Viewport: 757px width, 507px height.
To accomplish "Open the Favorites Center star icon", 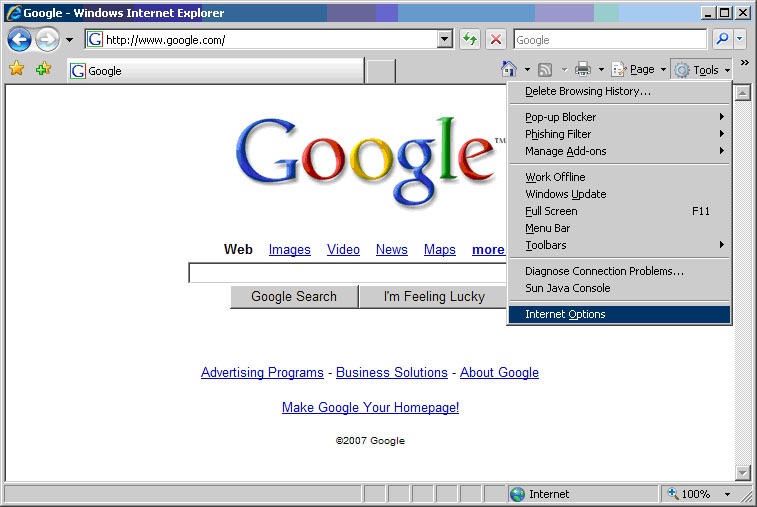I will [16, 69].
